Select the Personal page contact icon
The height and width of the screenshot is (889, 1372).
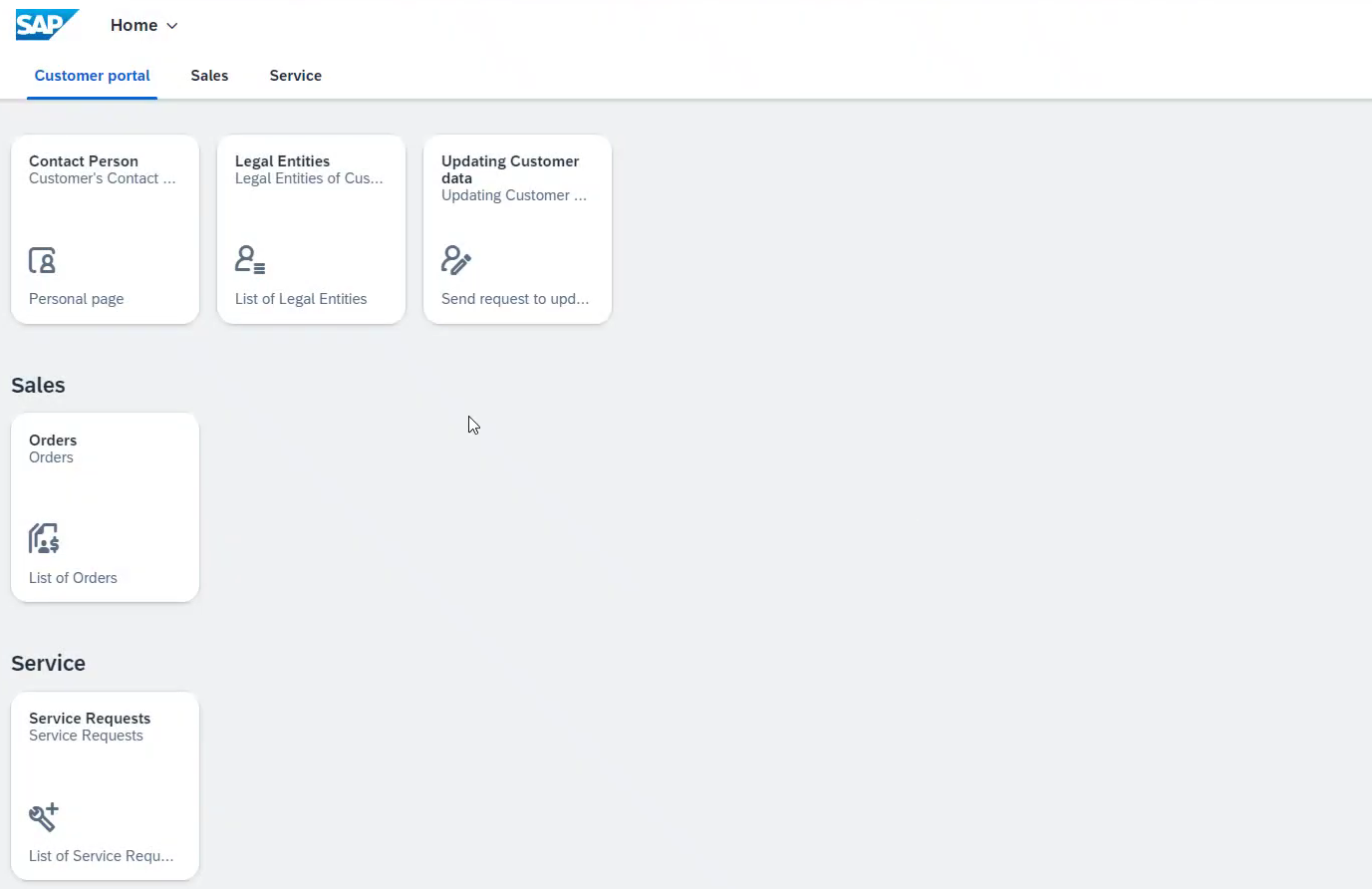(x=42, y=260)
